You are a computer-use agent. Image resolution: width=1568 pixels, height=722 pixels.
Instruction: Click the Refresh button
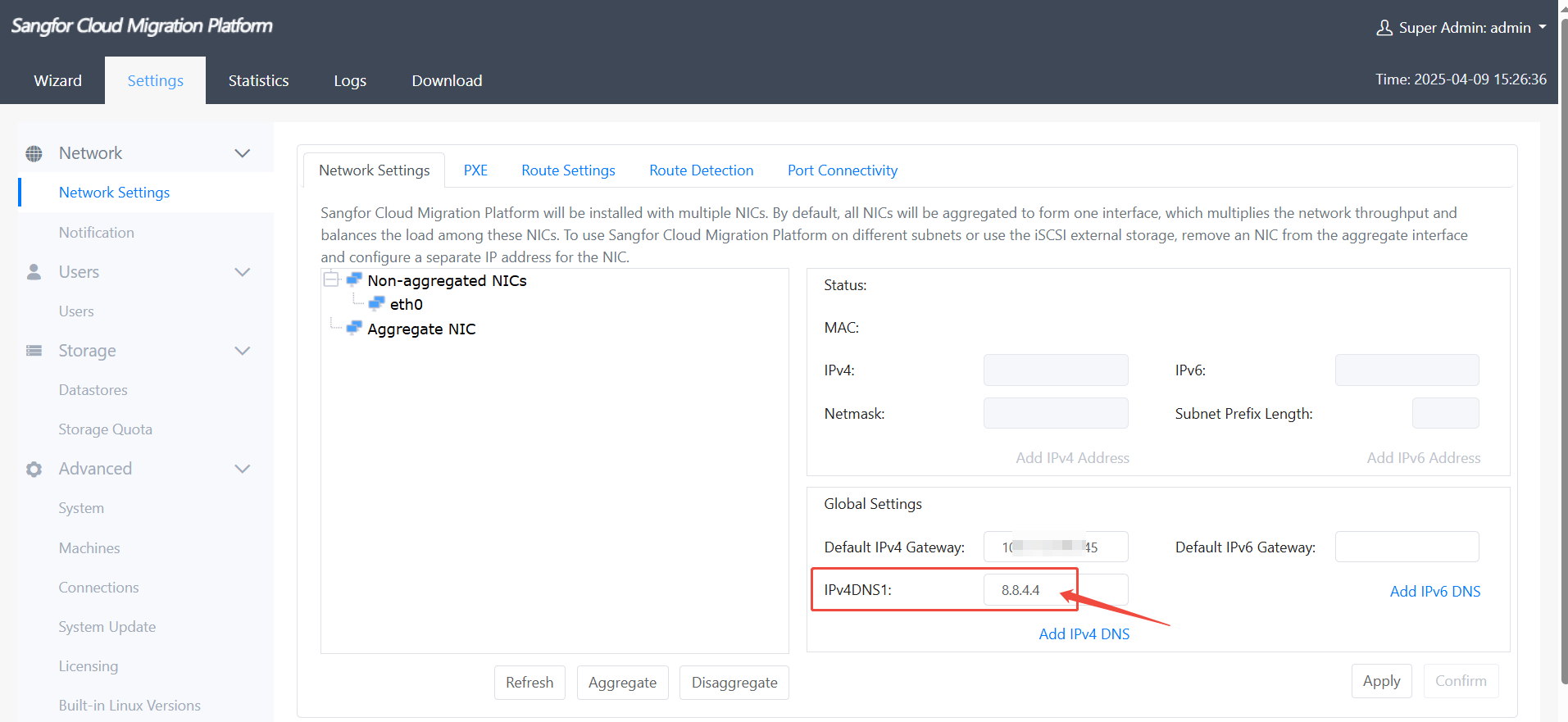coord(529,683)
